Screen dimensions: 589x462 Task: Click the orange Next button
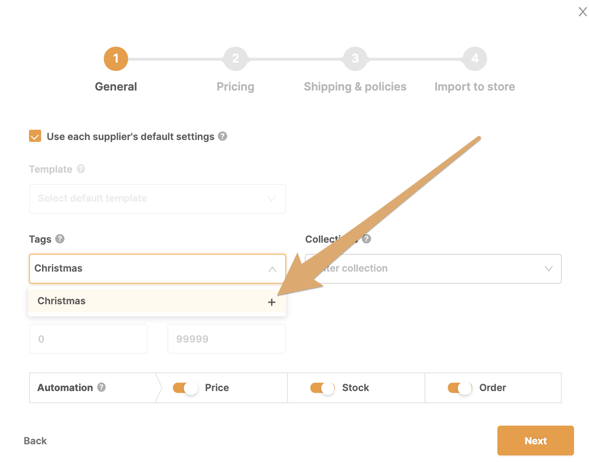tap(535, 440)
